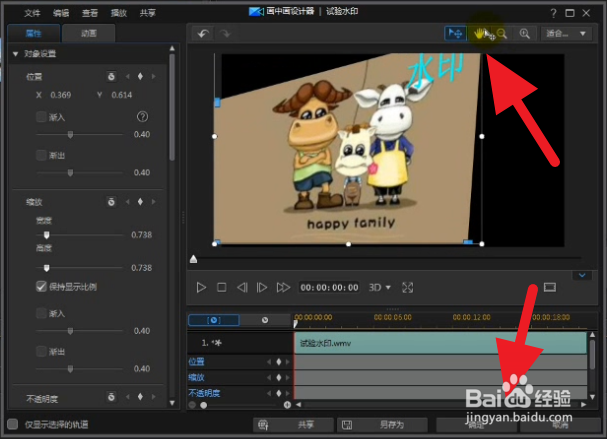Switch to the 动画 tab
Screen dimensions: 607x439
(89, 33)
